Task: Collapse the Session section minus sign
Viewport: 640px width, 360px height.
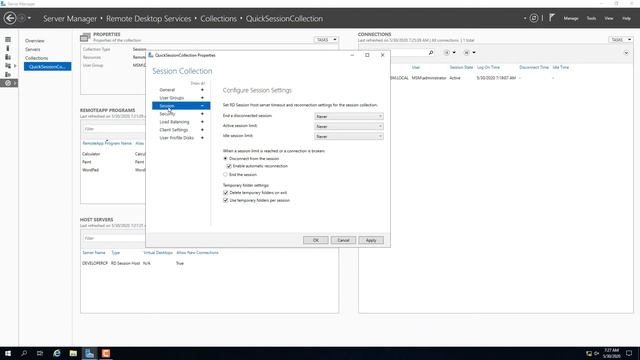Action: [202, 106]
